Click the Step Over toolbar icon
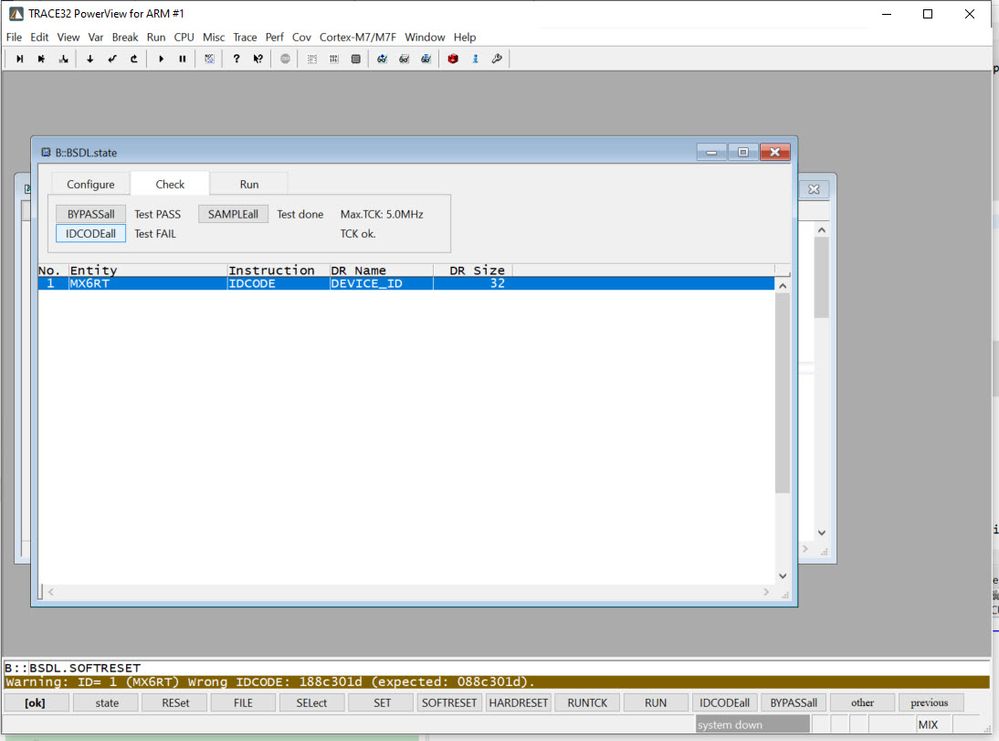Image resolution: width=999 pixels, height=741 pixels. click(x=41, y=59)
